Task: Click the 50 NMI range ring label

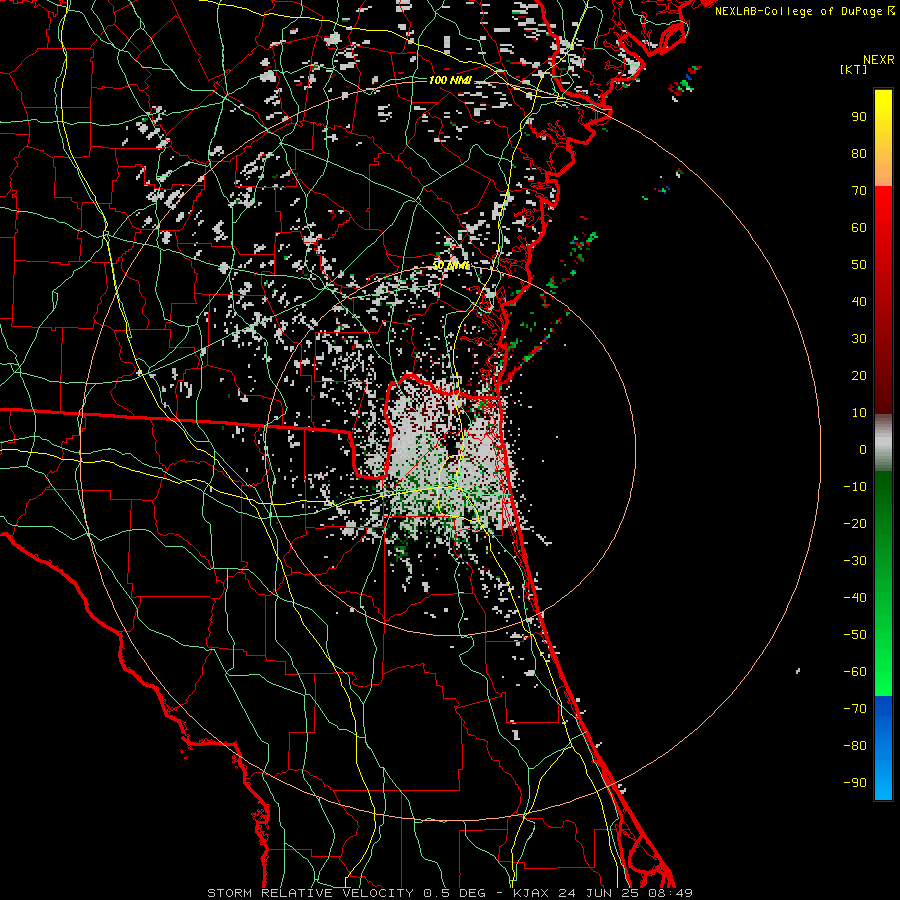Action: pyautogui.click(x=450, y=265)
